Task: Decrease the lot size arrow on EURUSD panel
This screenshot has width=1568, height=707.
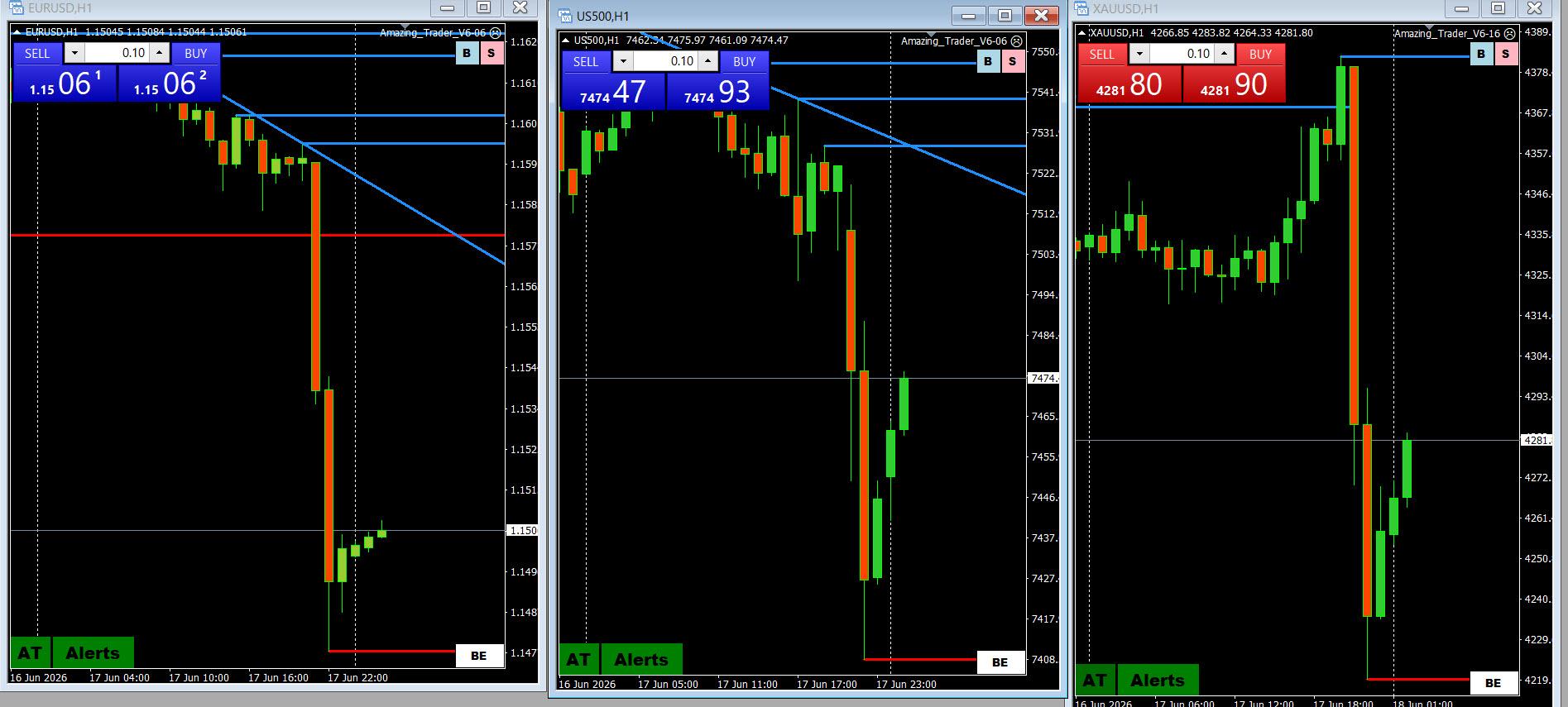Action: [74, 53]
